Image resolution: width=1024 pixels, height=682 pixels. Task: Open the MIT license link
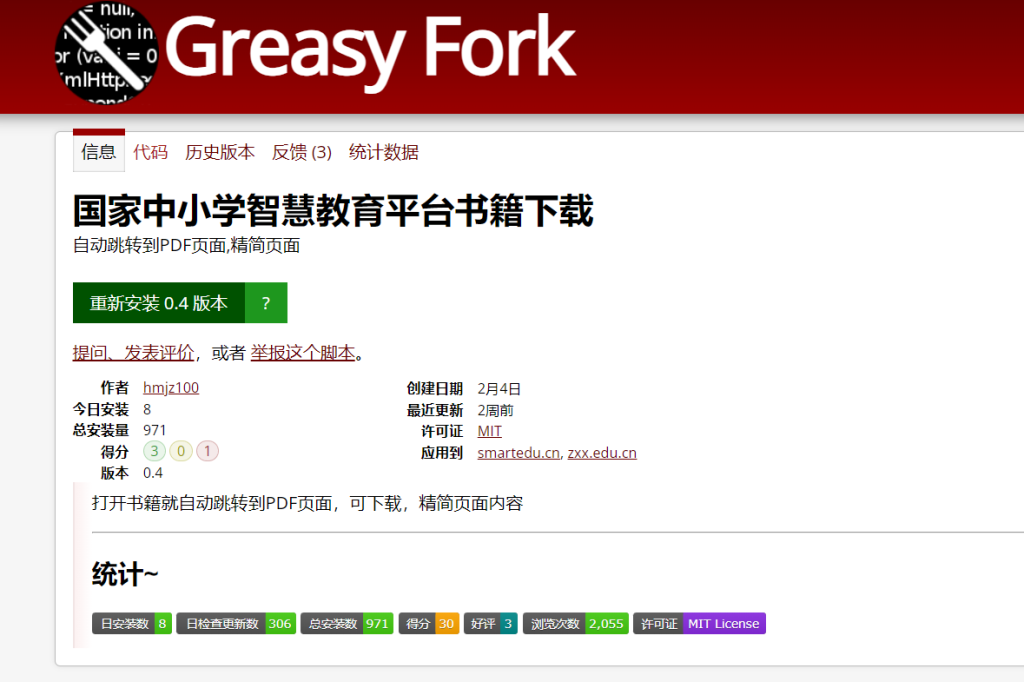pyautogui.click(x=490, y=431)
